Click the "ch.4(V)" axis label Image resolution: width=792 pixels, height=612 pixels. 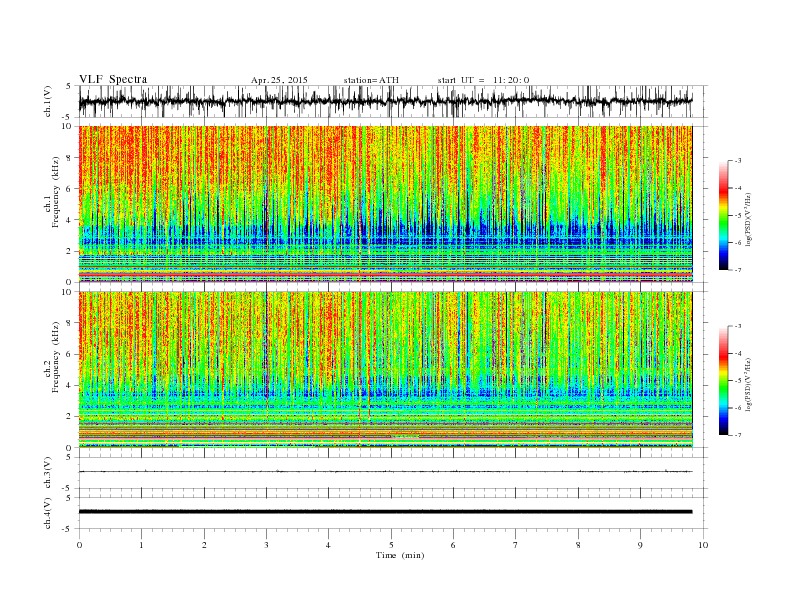coord(48,513)
